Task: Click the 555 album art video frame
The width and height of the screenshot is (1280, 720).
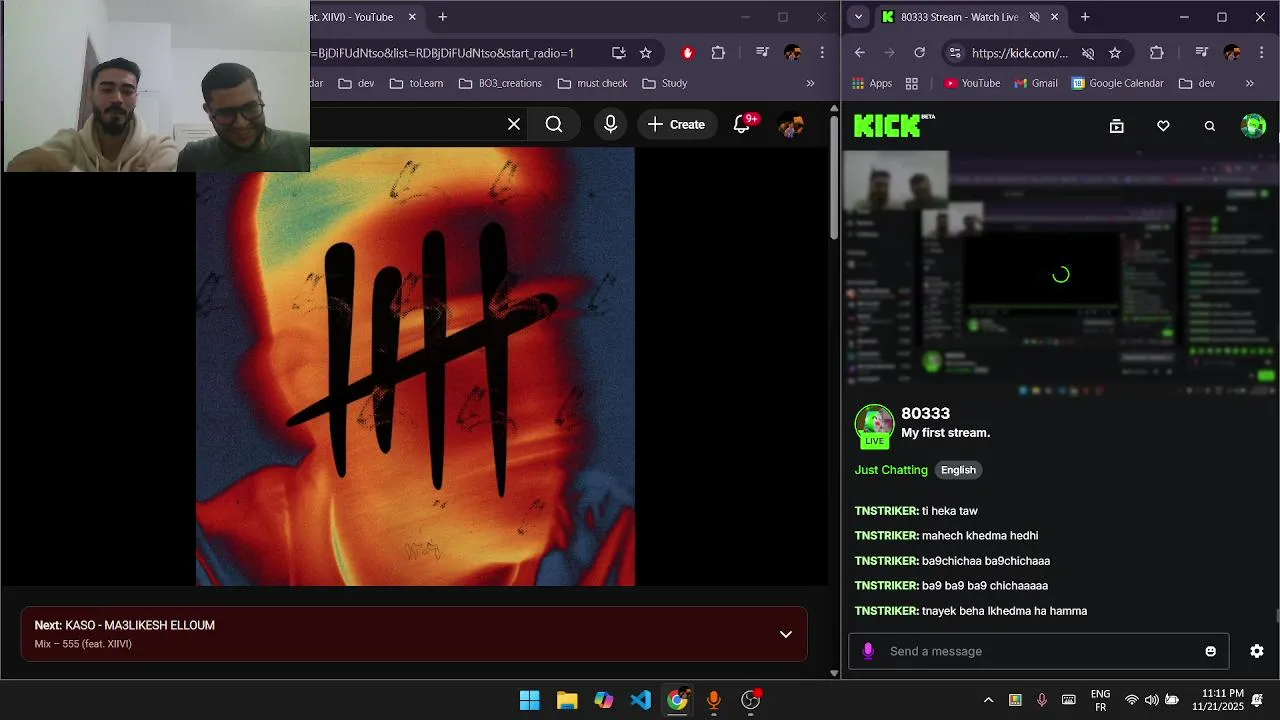Action: point(415,366)
